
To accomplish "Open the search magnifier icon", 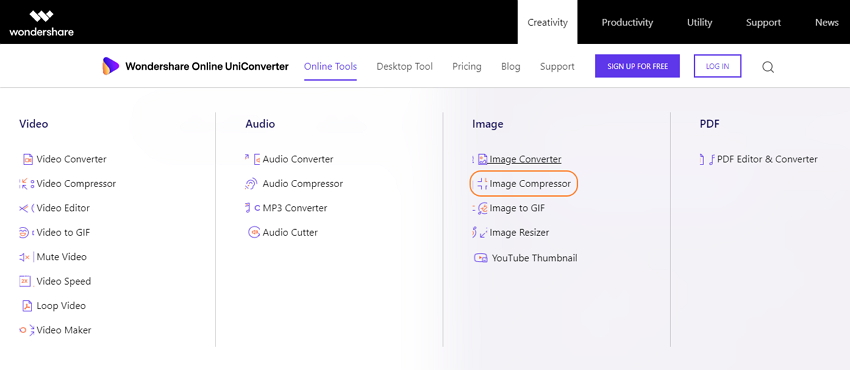I will point(768,67).
